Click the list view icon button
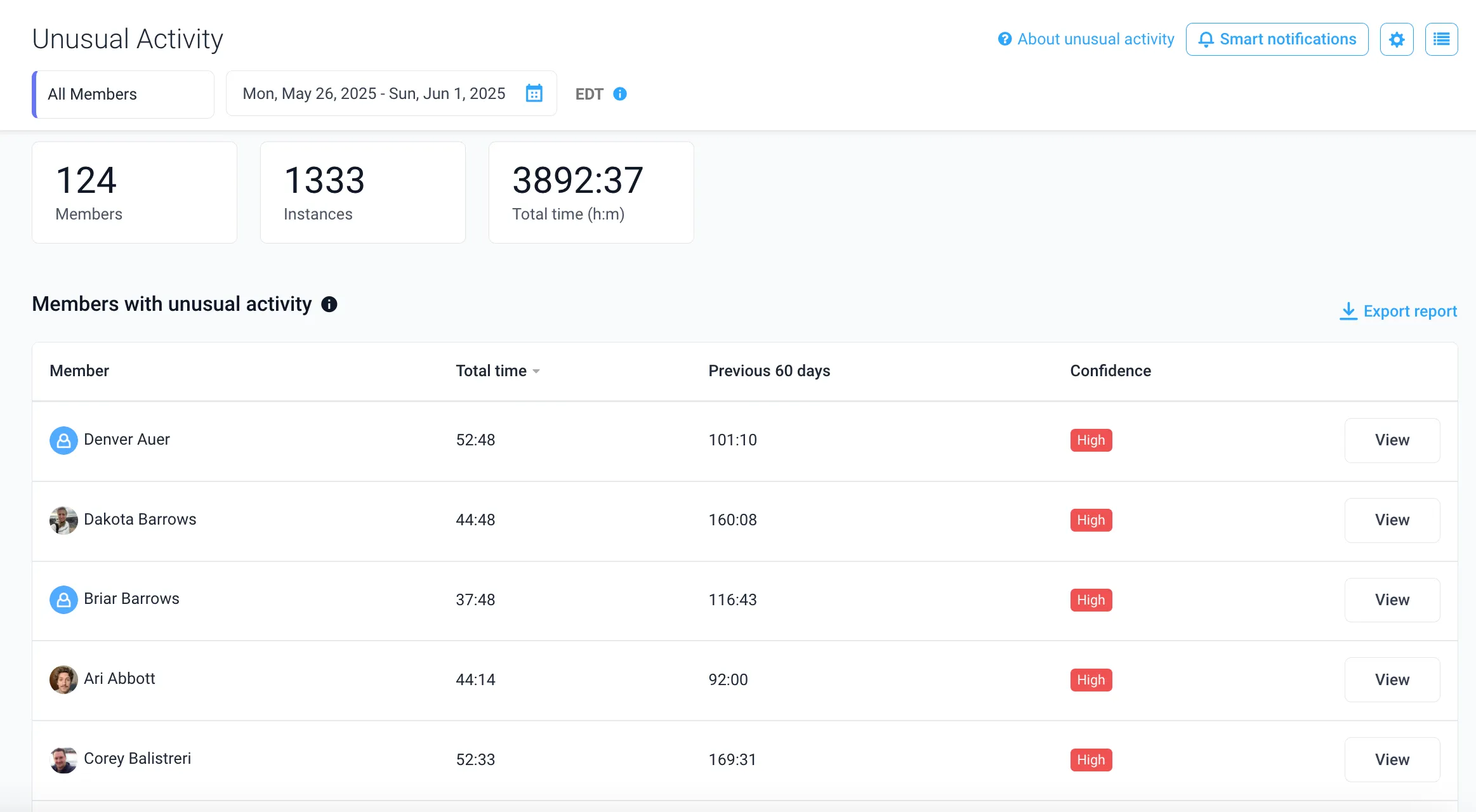1476x812 pixels. click(1441, 39)
